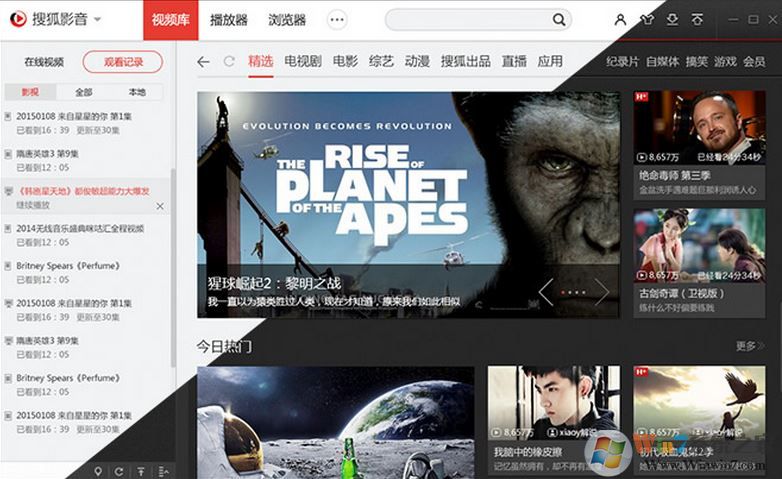Screen dimensions: 782x479
Task: Click the upload arrow icon in title bar
Action: pyautogui.click(x=697, y=20)
